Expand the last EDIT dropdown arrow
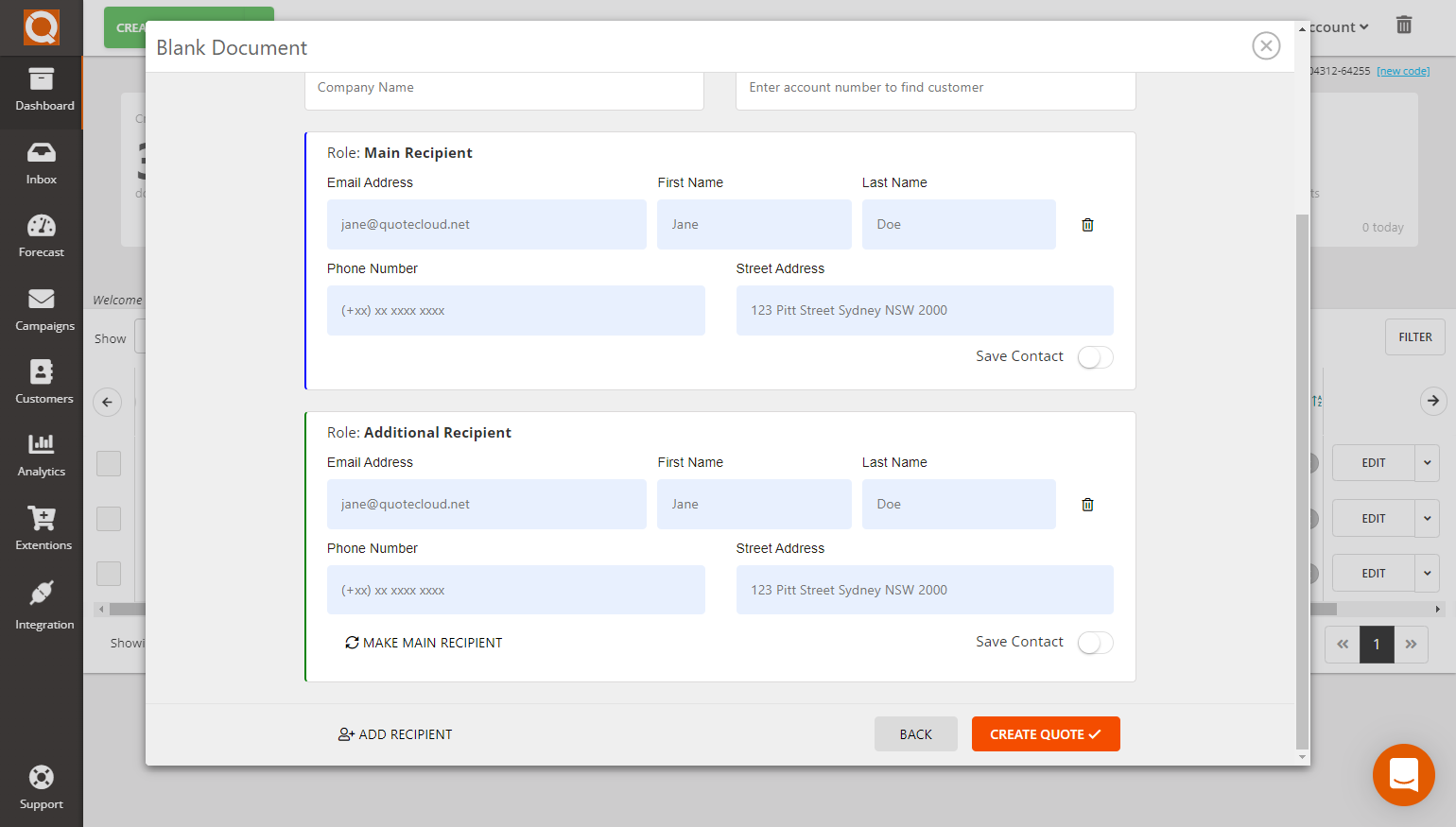This screenshot has height=827, width=1456. point(1427,574)
